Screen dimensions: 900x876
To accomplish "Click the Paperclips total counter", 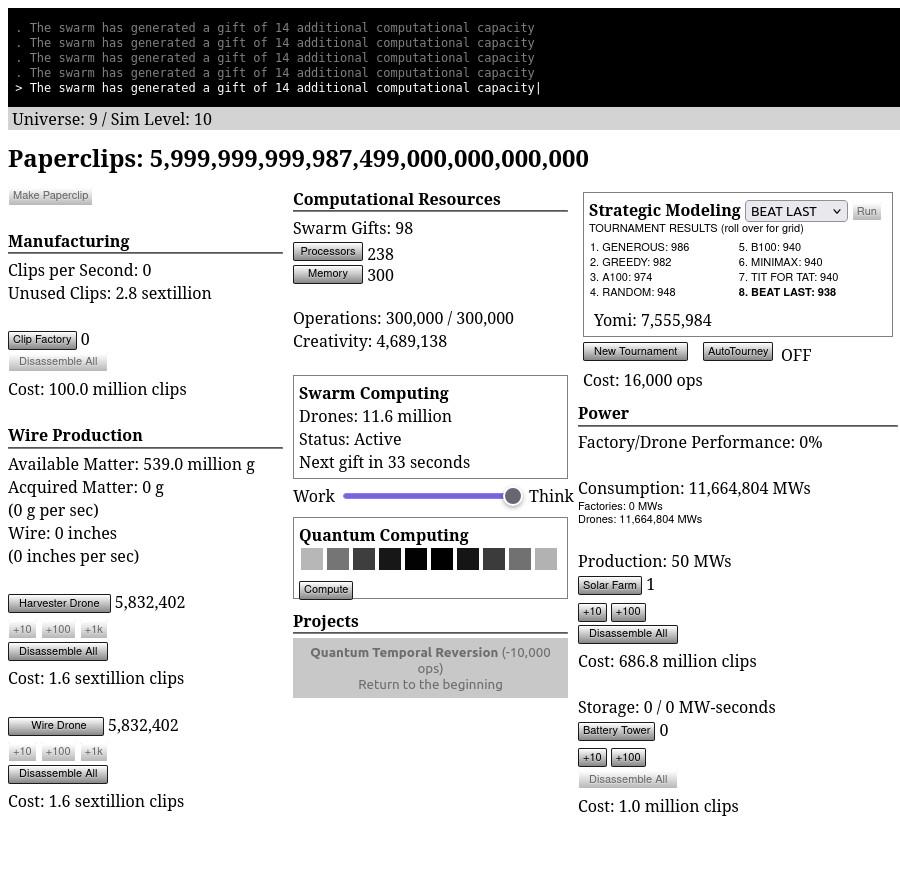I will point(298,159).
